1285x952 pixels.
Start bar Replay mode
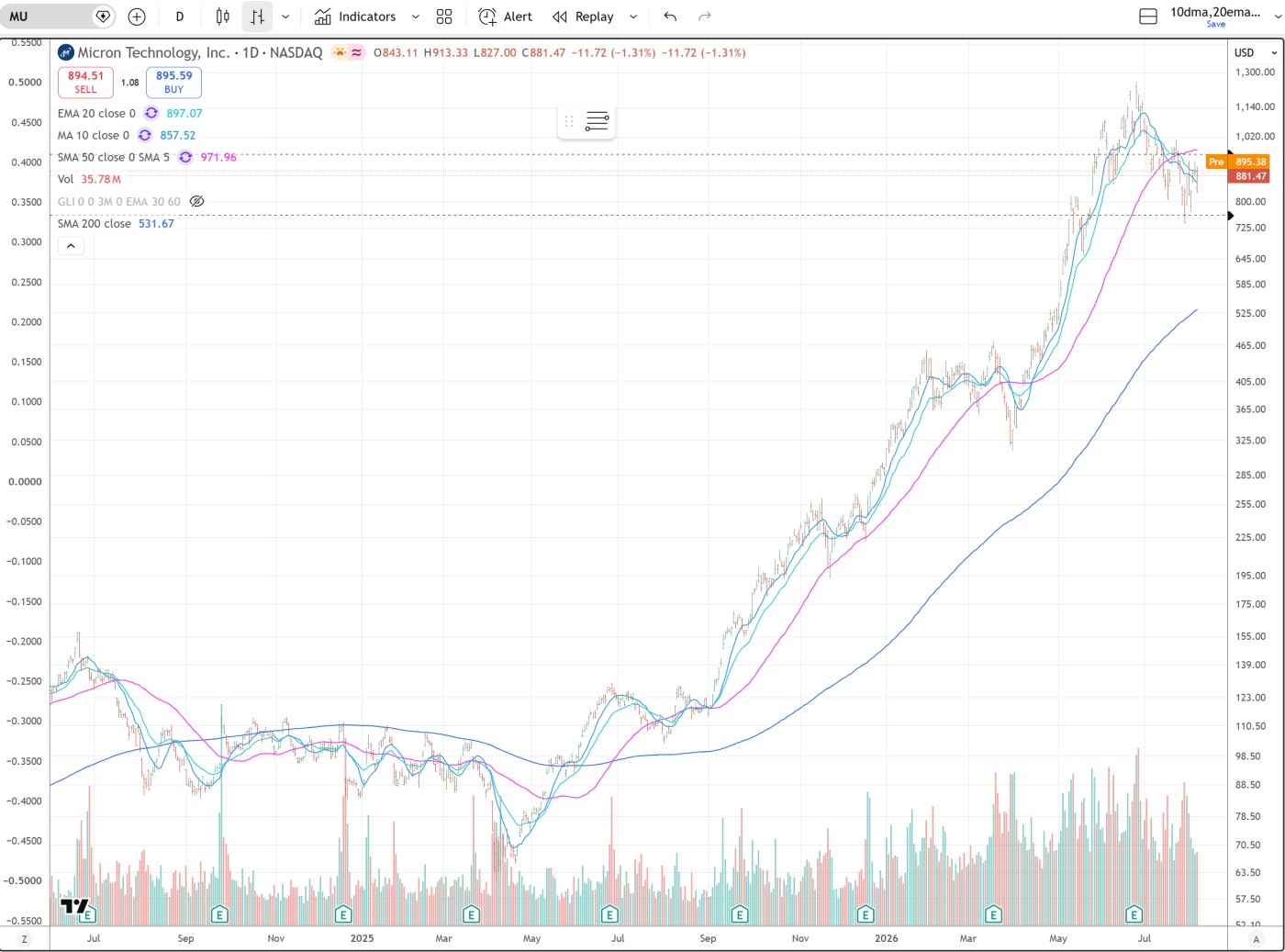coord(583,17)
